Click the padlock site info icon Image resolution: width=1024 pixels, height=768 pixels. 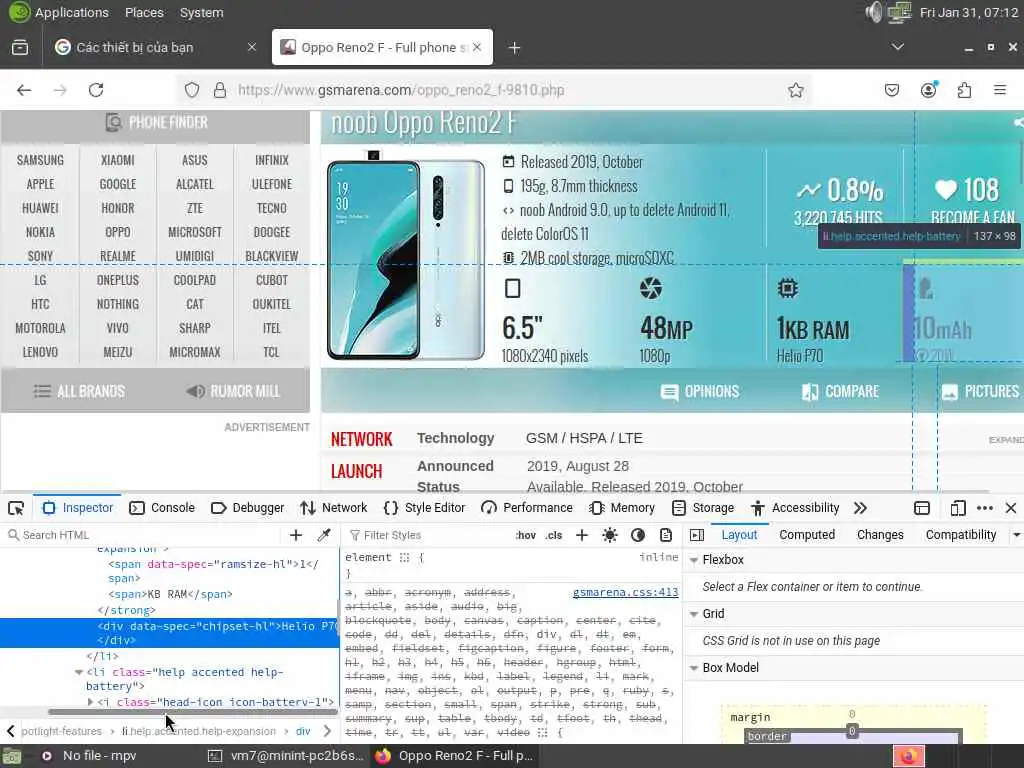tap(220, 90)
